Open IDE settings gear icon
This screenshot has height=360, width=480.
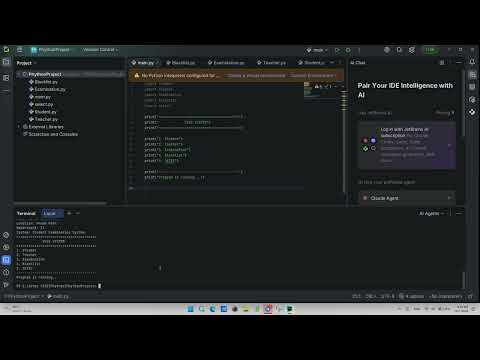tap(412, 50)
